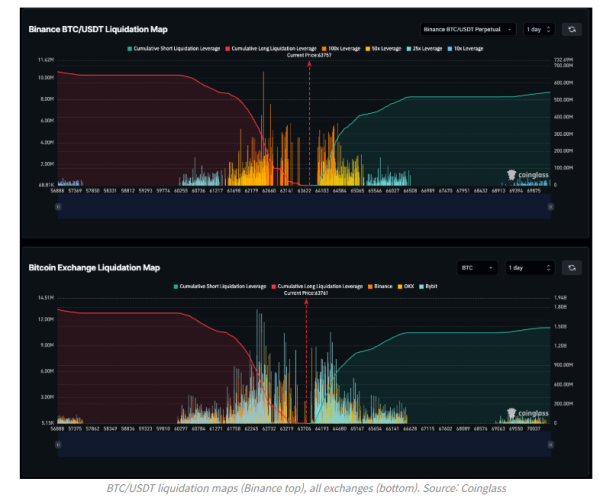This screenshot has width=600, height=498.
Task: Open bottom chart 1 day timeframe dropdown
Action: point(529,268)
